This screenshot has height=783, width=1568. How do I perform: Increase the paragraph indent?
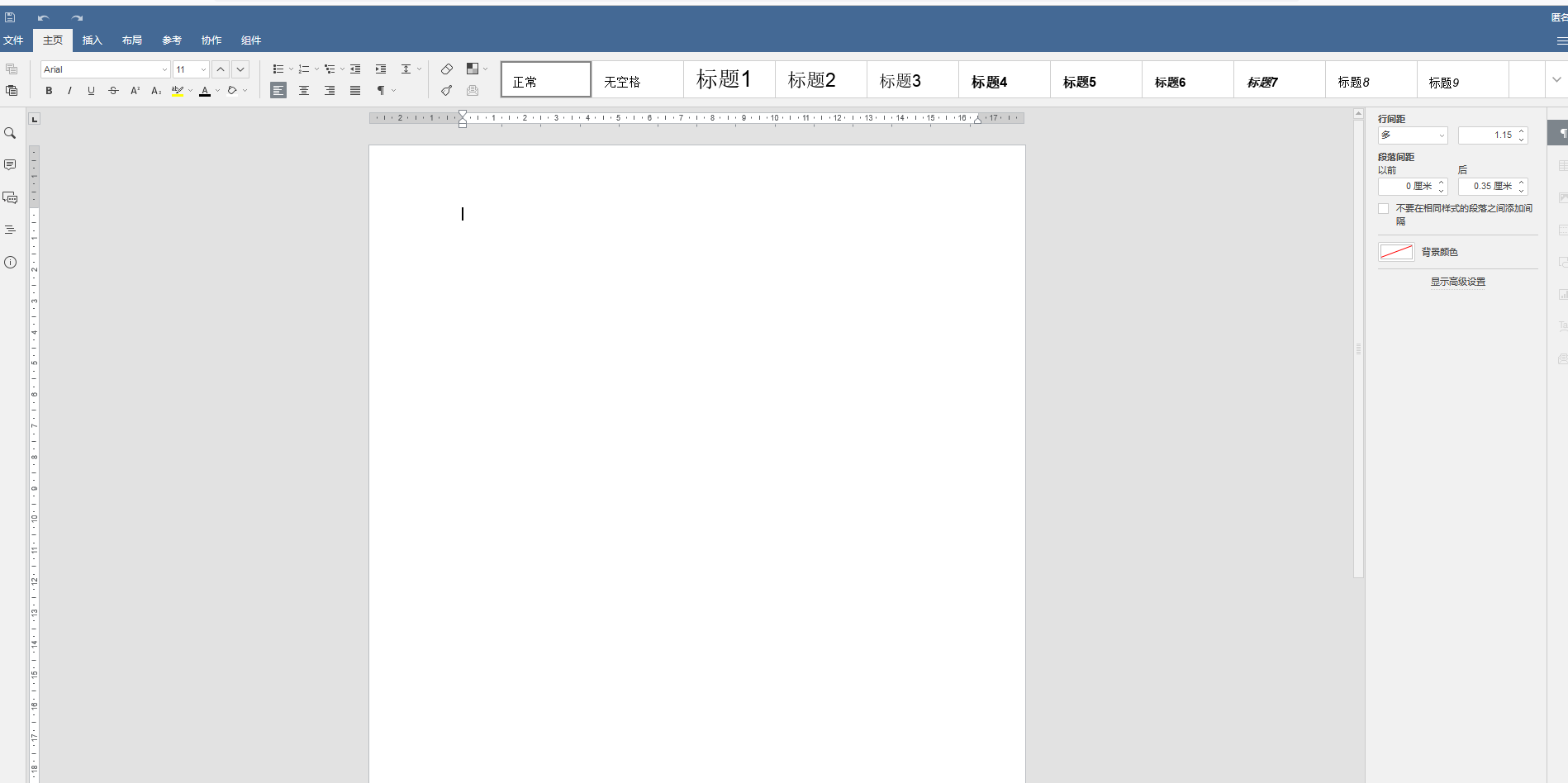click(x=381, y=69)
